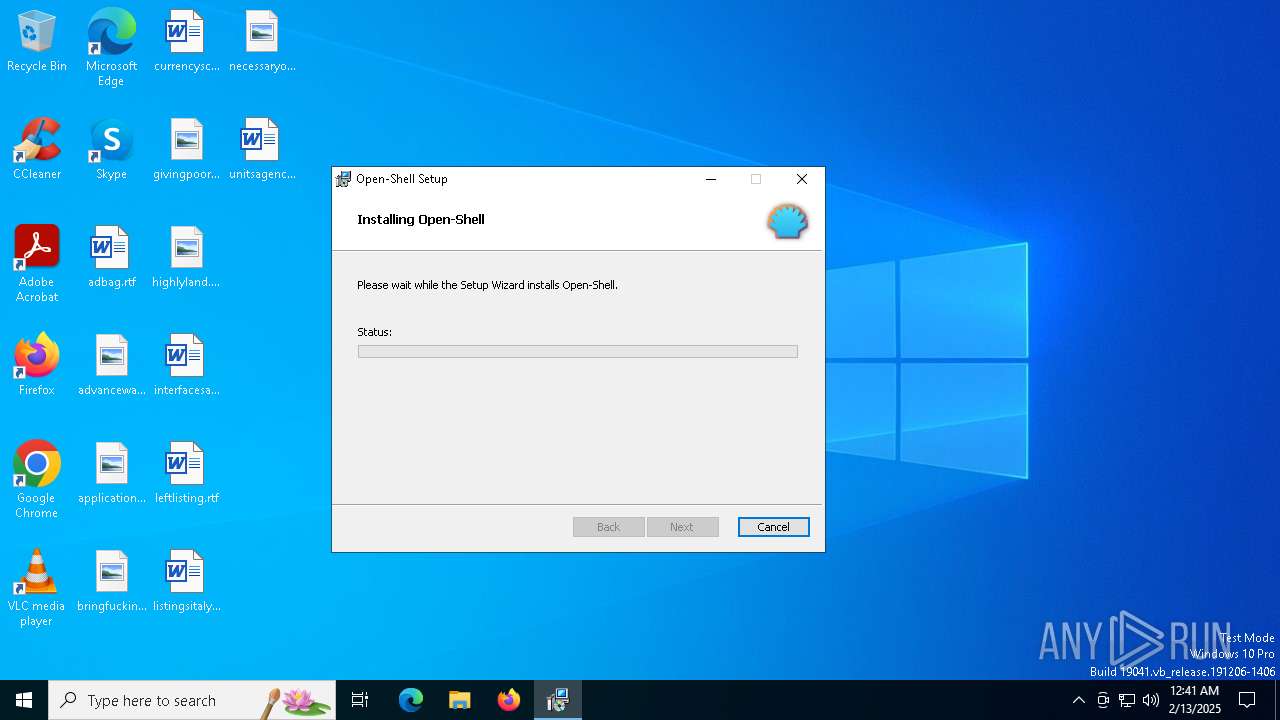The image size is (1280, 720).
Task: Open the Meet Now tray icon
Action: pyautogui.click(x=1103, y=700)
